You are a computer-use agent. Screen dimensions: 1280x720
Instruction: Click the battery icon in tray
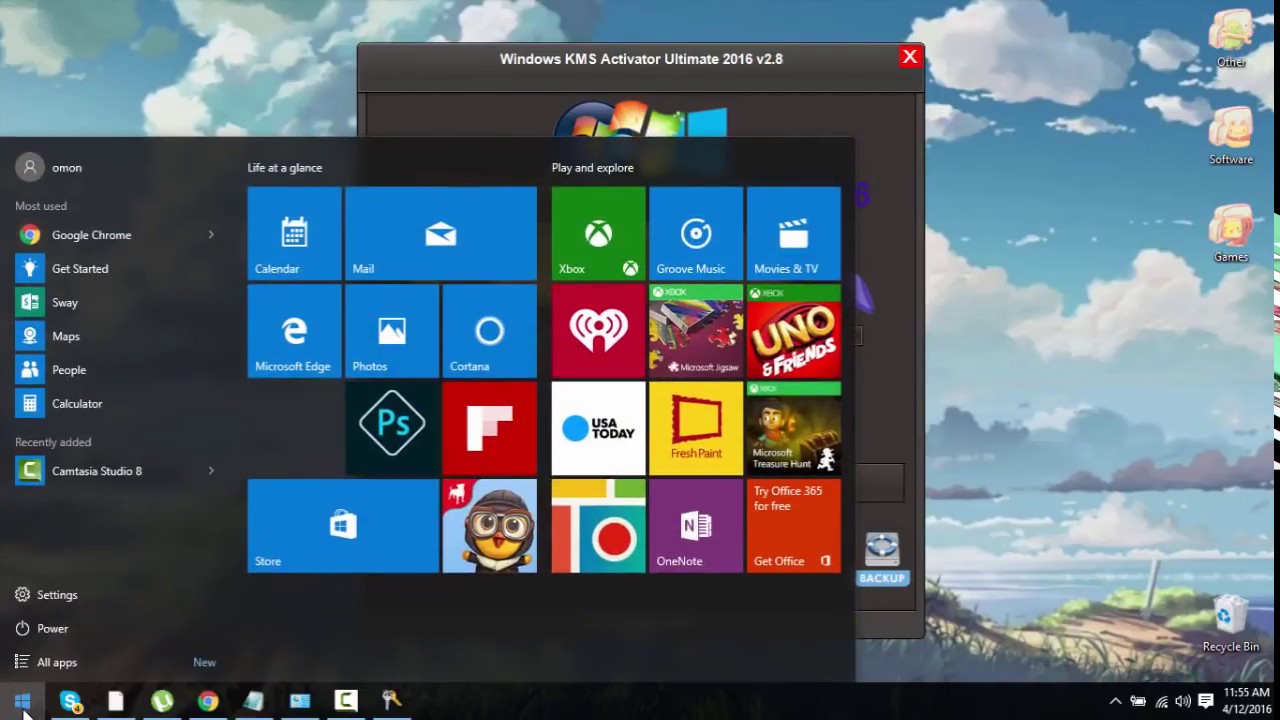(1138, 701)
